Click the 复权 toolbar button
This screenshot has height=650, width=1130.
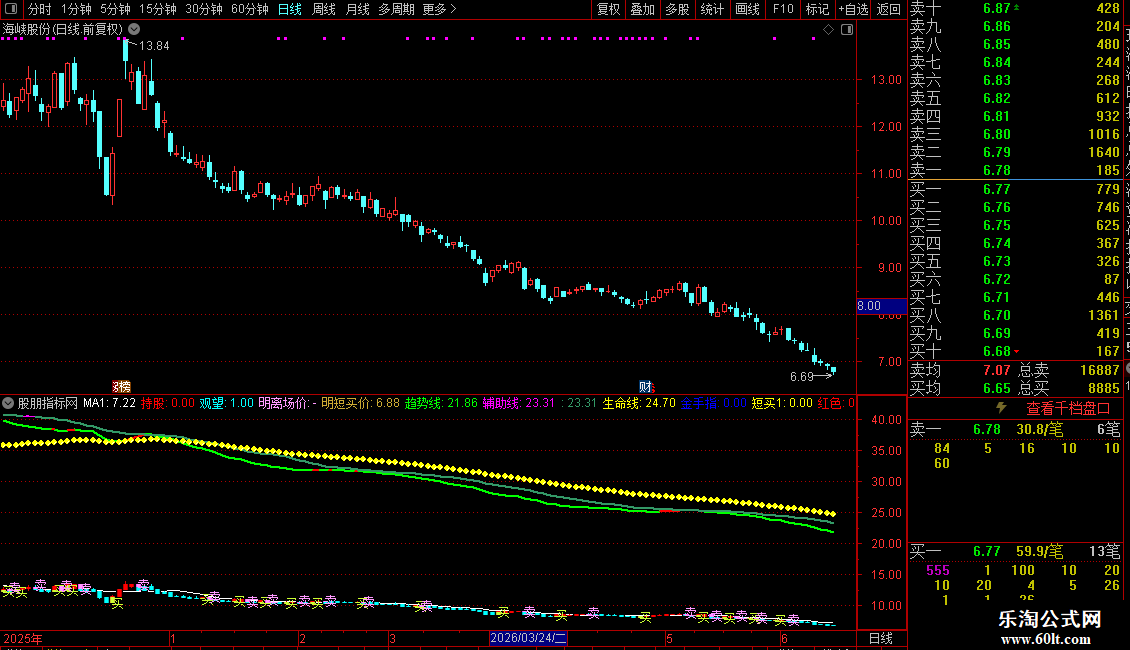coord(608,9)
